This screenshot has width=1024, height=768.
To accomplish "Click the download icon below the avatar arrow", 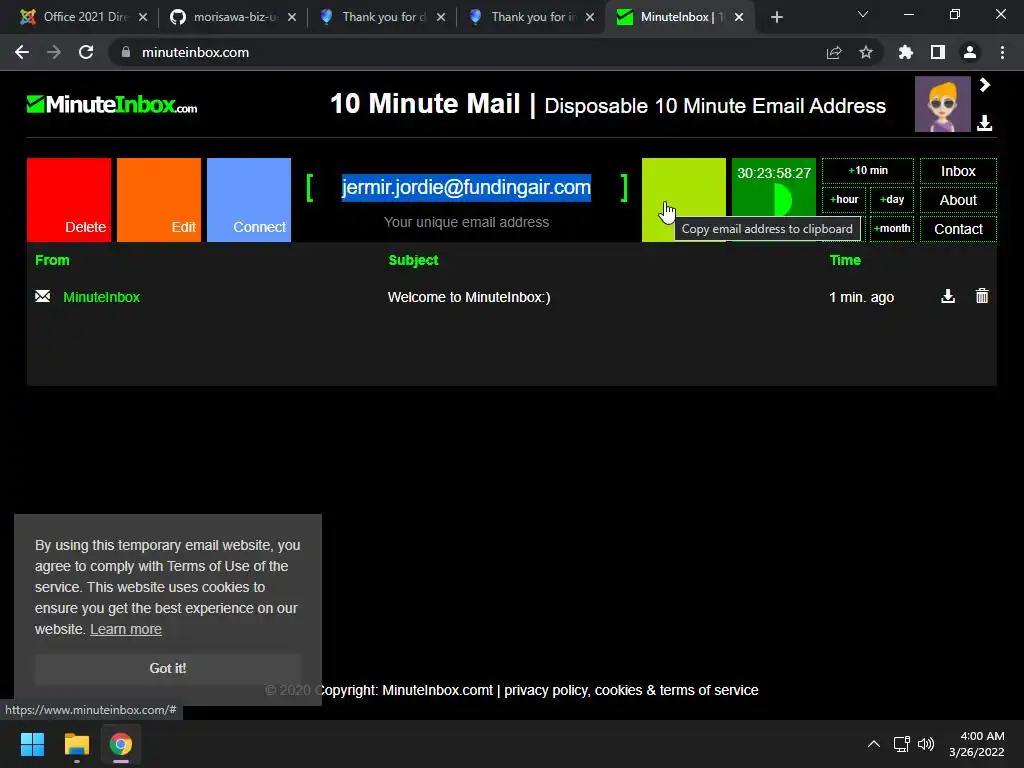I will click(984, 123).
